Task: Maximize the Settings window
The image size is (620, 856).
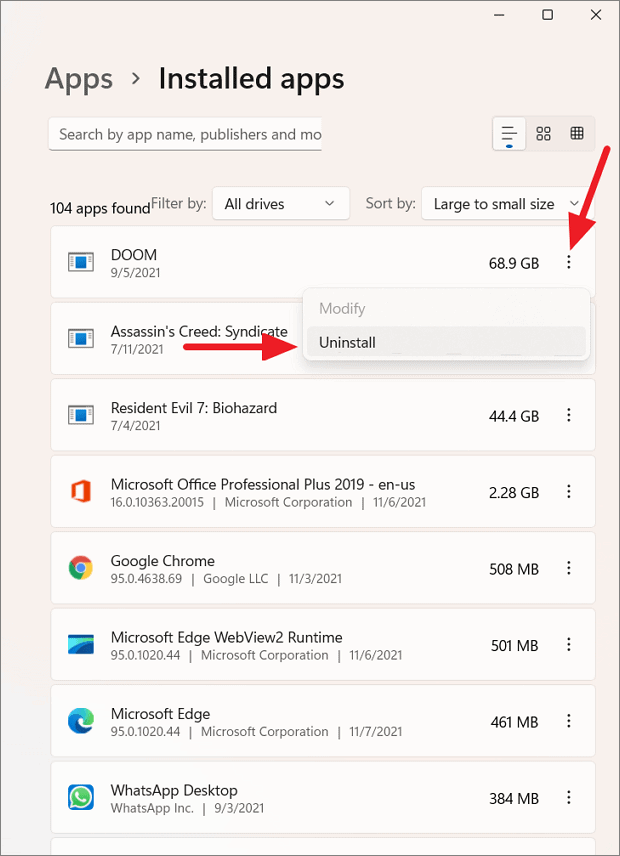Action: point(547,15)
